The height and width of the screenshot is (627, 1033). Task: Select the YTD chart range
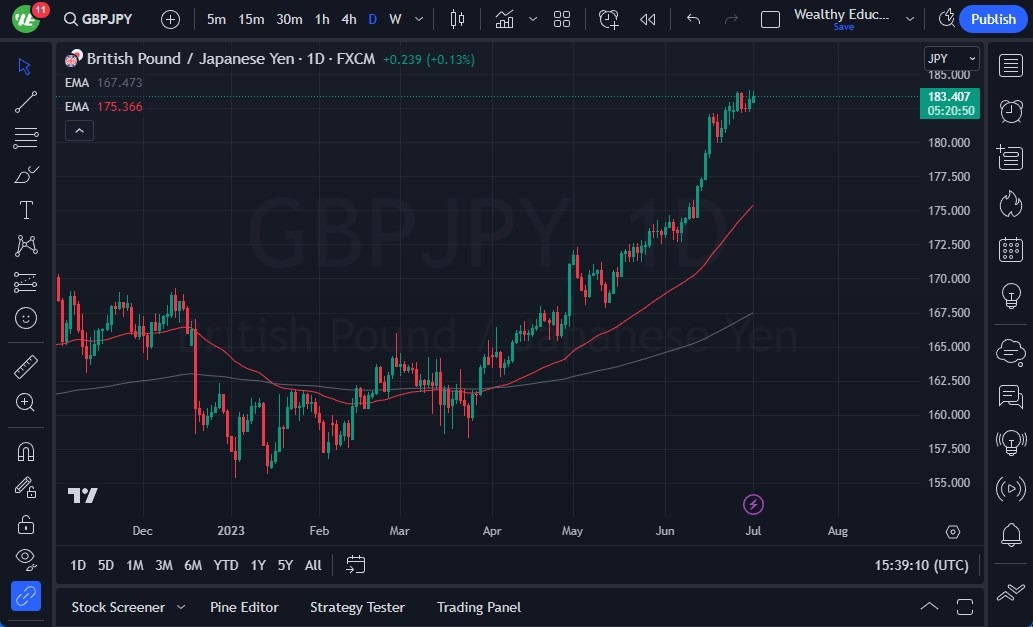pyautogui.click(x=225, y=565)
